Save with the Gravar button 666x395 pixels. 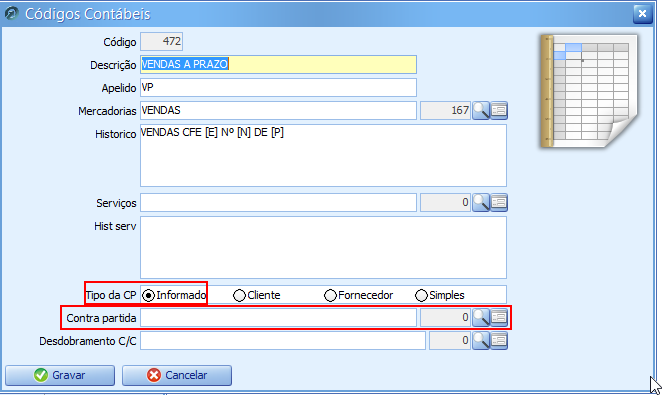pos(60,375)
